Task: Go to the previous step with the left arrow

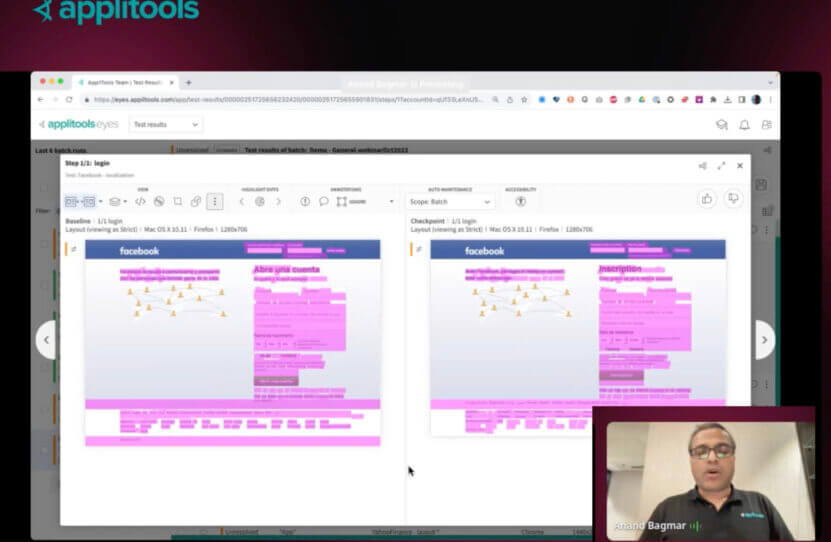Action: pyautogui.click(x=47, y=340)
